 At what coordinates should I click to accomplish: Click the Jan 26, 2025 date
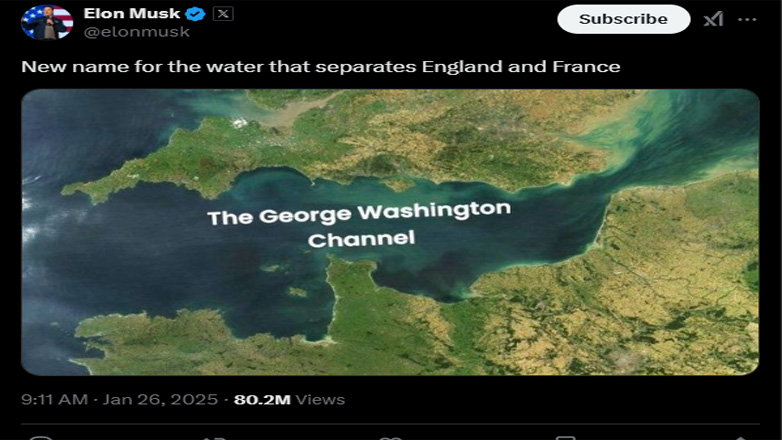pos(162,400)
